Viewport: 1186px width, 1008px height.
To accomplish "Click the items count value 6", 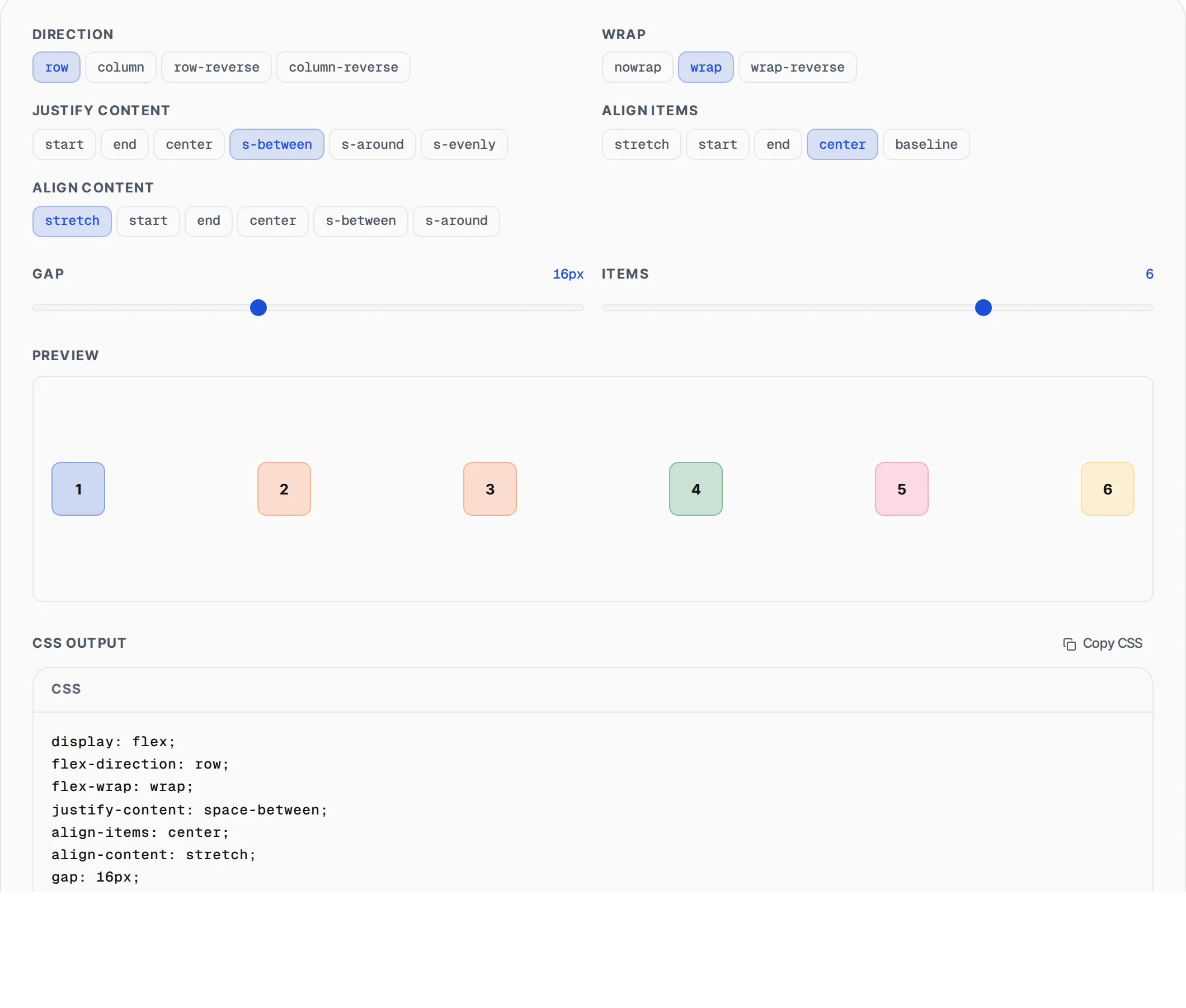I will point(1149,274).
